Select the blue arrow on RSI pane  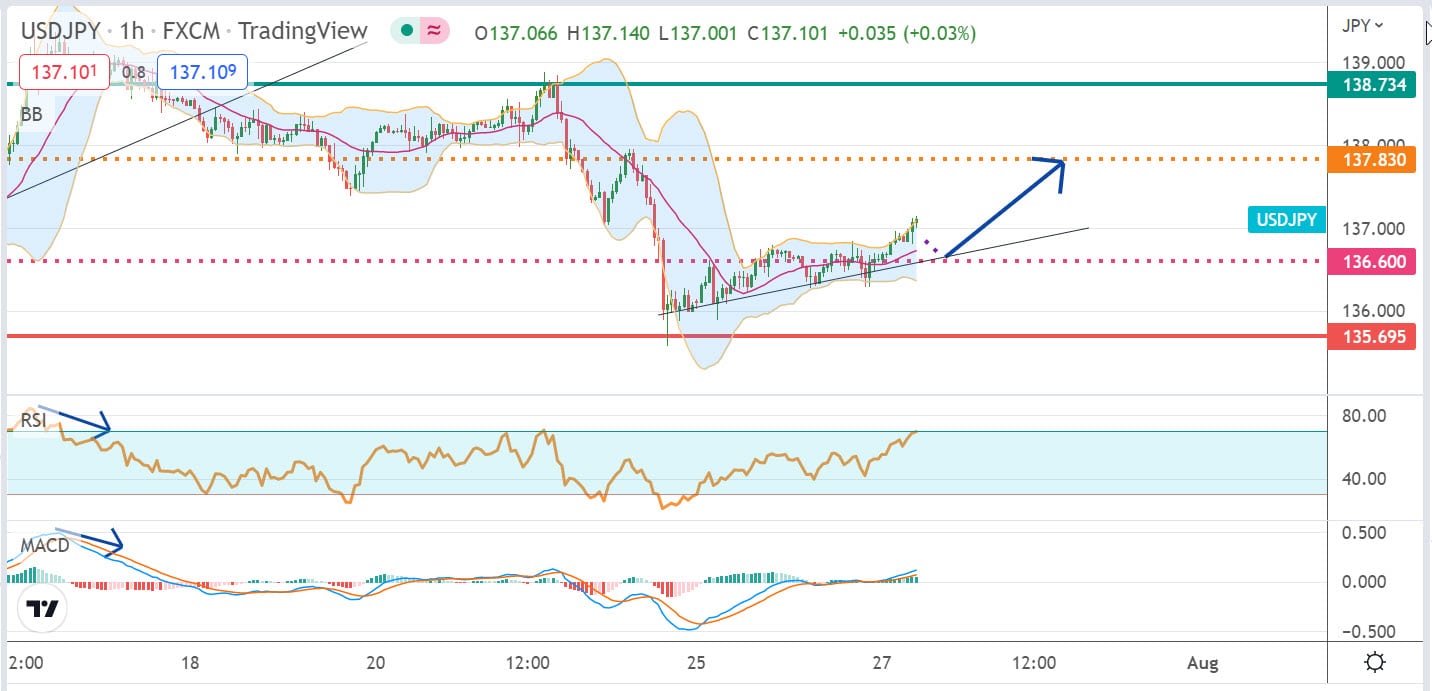84,423
